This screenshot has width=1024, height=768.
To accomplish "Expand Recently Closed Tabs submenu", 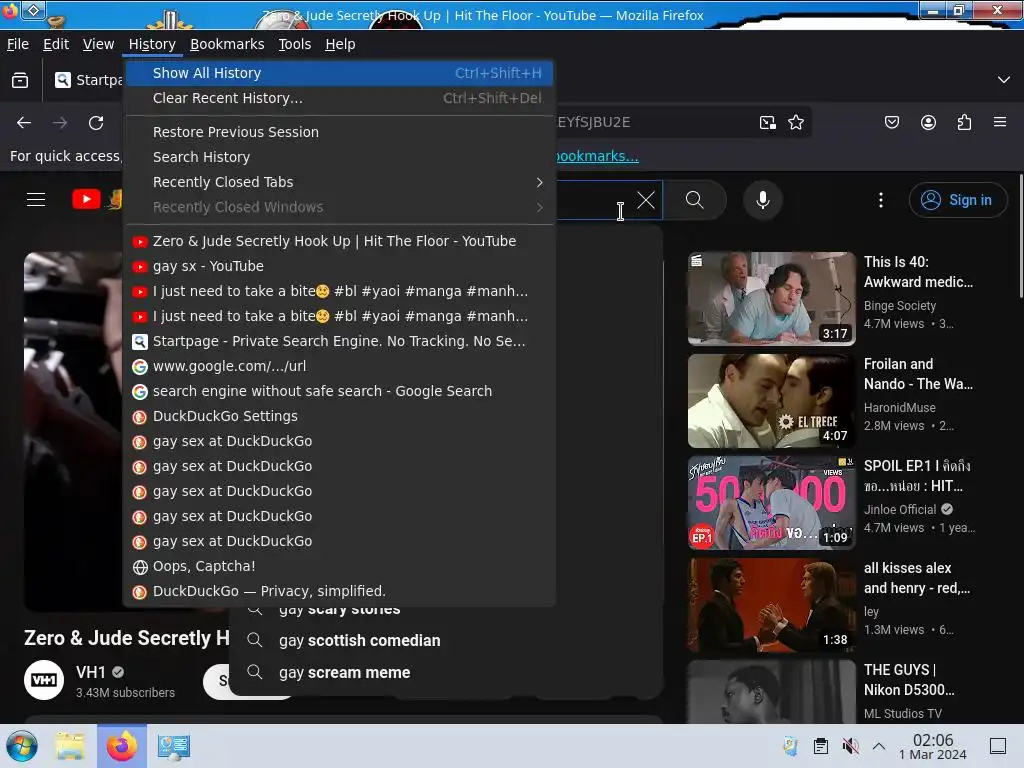I will click(x=340, y=182).
